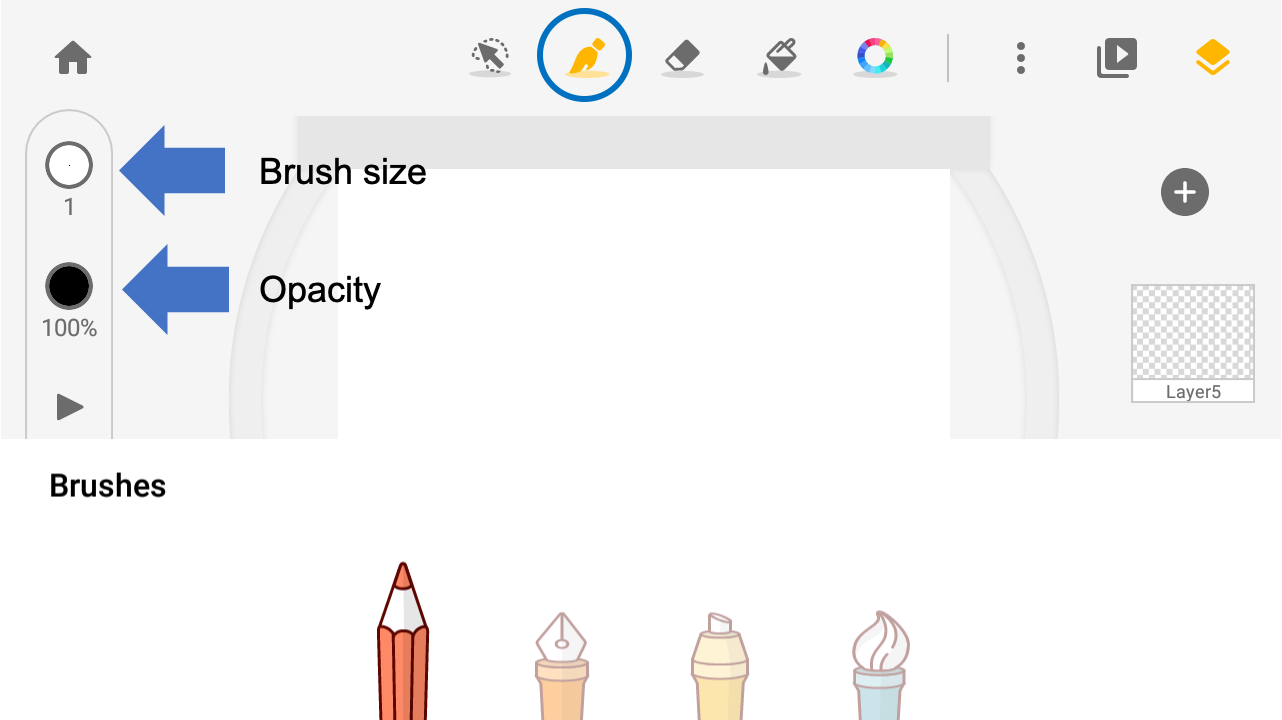Viewport: 1282px width, 720px height.
Task: Open the opacity control
Action: (69, 287)
